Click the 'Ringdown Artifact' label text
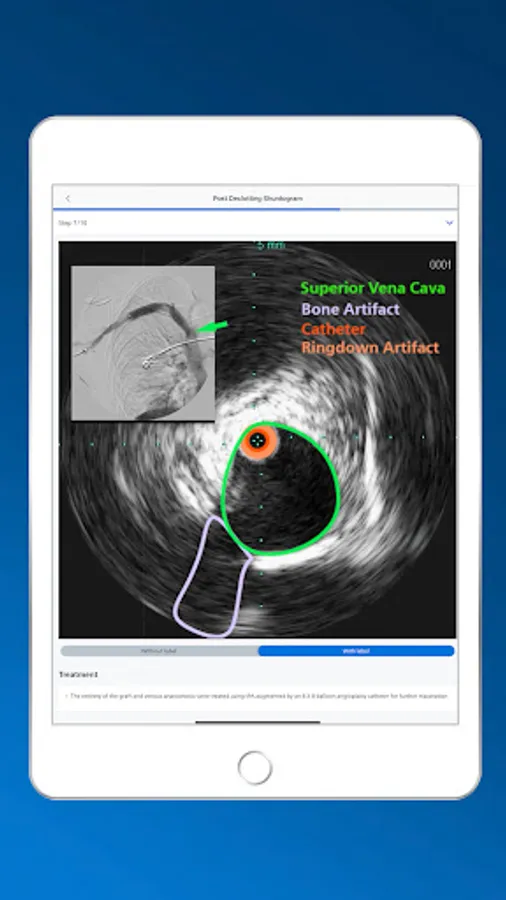 pyautogui.click(x=370, y=348)
